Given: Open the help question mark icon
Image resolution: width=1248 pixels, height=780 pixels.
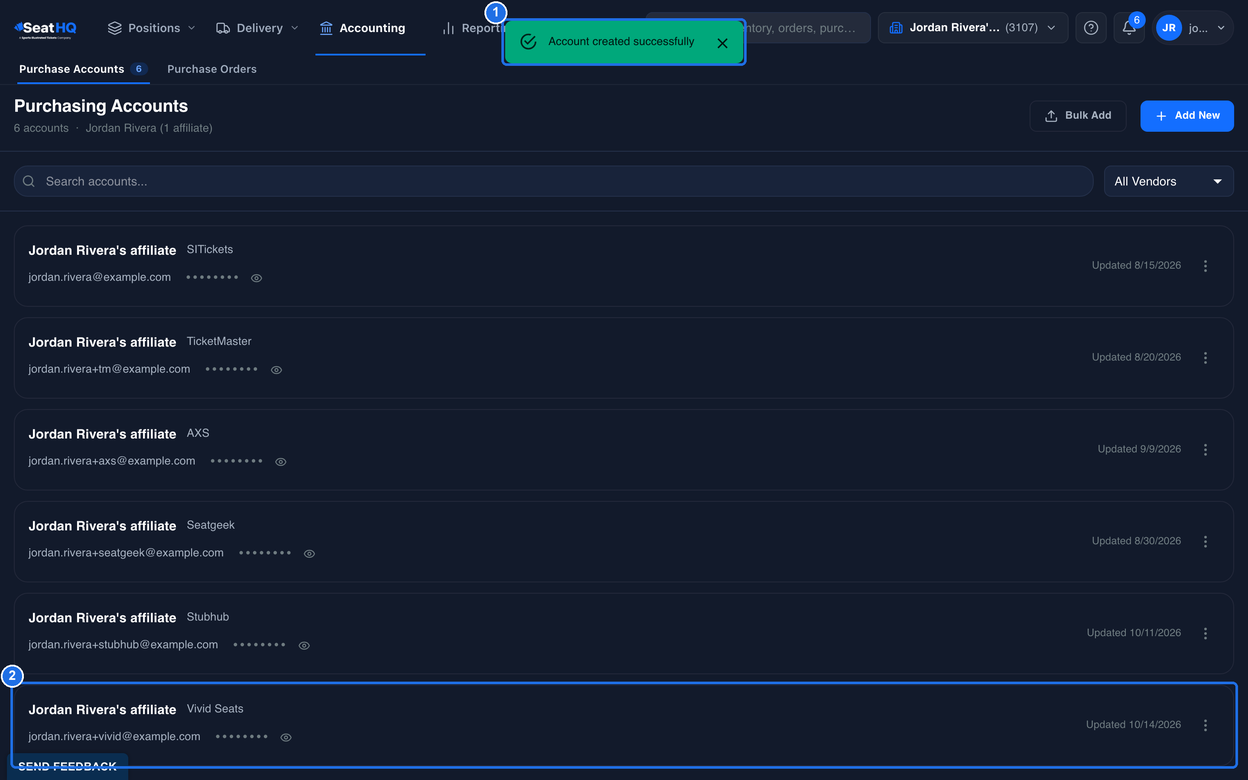Looking at the screenshot, I should (x=1091, y=28).
